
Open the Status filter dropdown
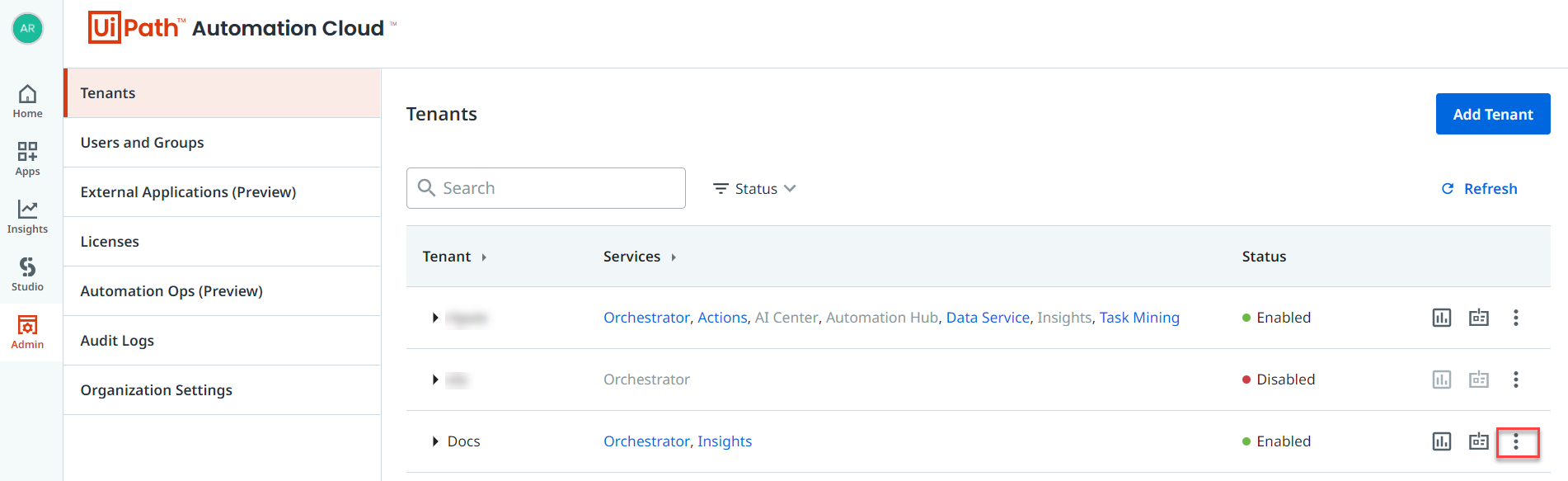(x=754, y=189)
